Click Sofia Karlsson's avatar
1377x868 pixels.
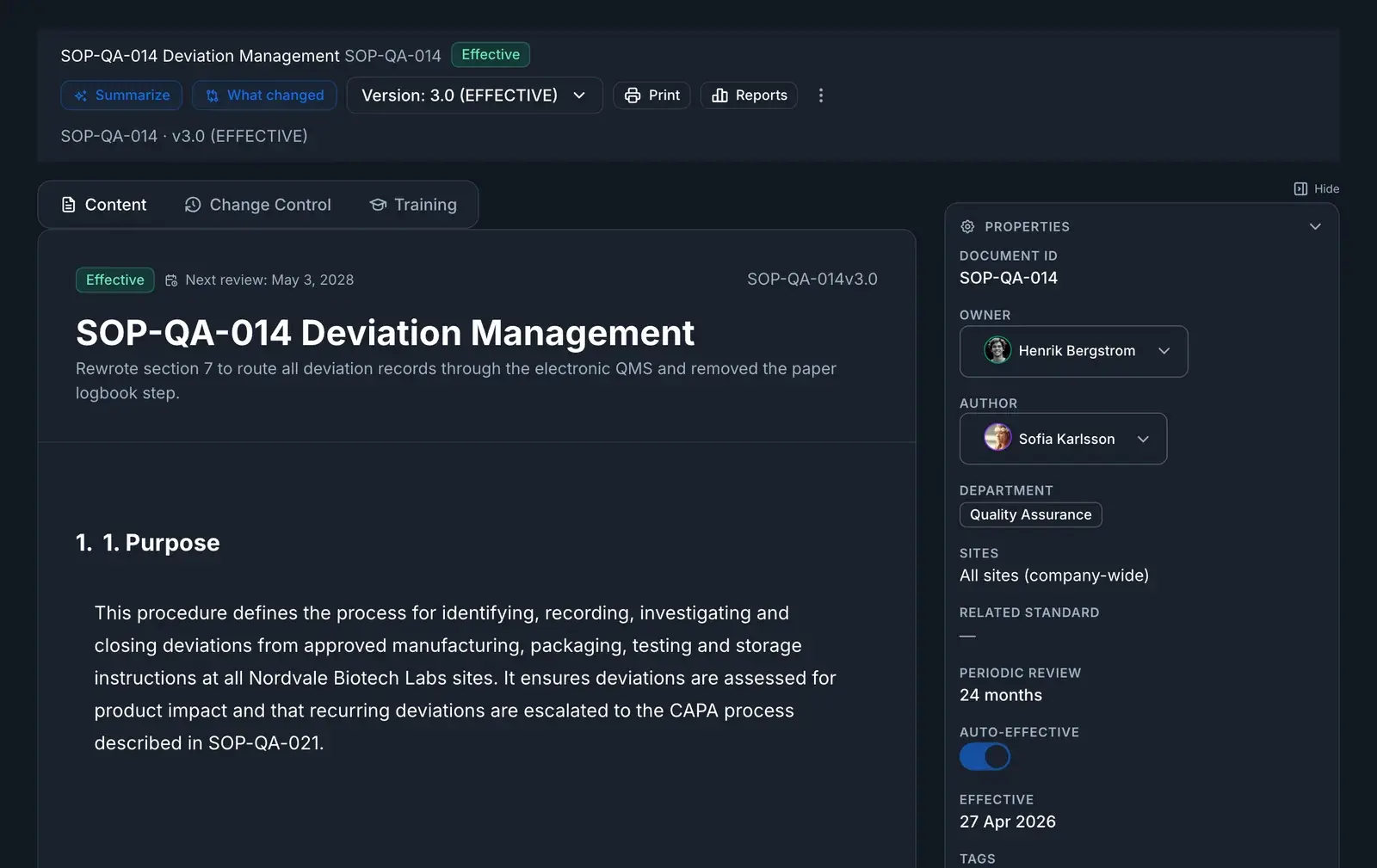[997, 438]
